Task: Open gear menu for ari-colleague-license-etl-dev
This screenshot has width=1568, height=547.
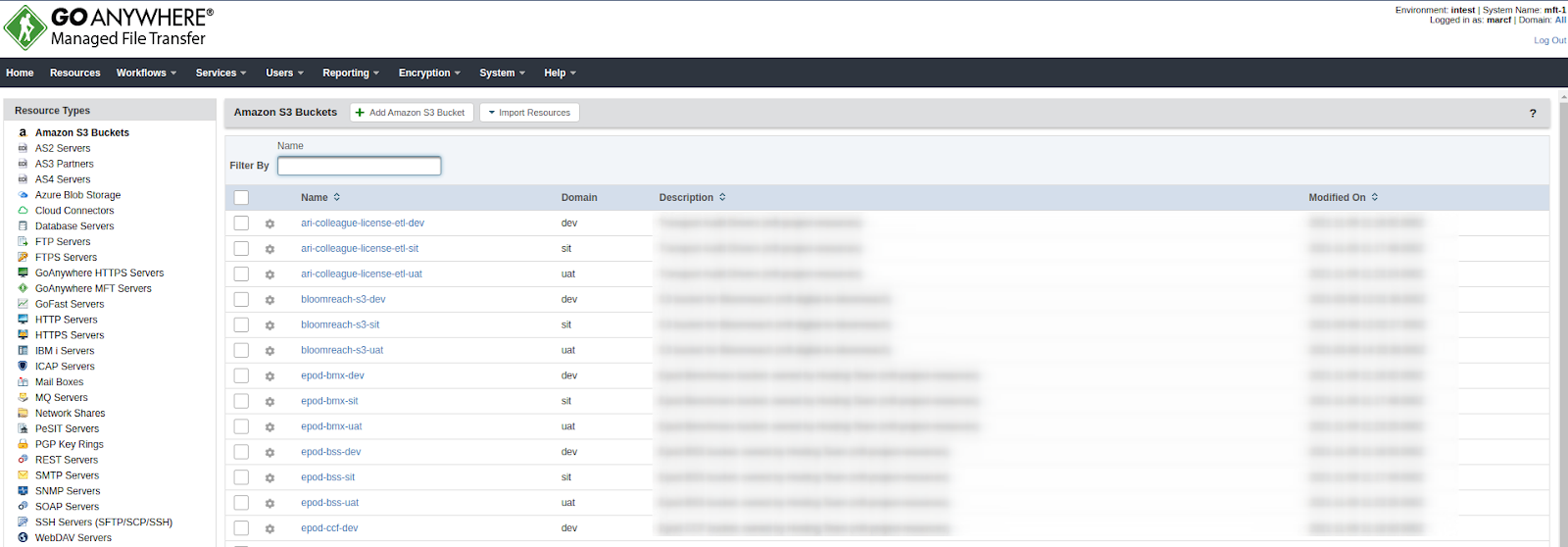Action: [269, 224]
